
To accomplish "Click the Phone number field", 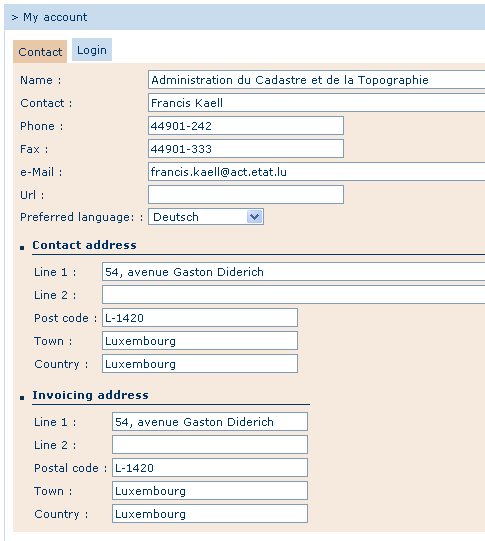I will coord(246,126).
